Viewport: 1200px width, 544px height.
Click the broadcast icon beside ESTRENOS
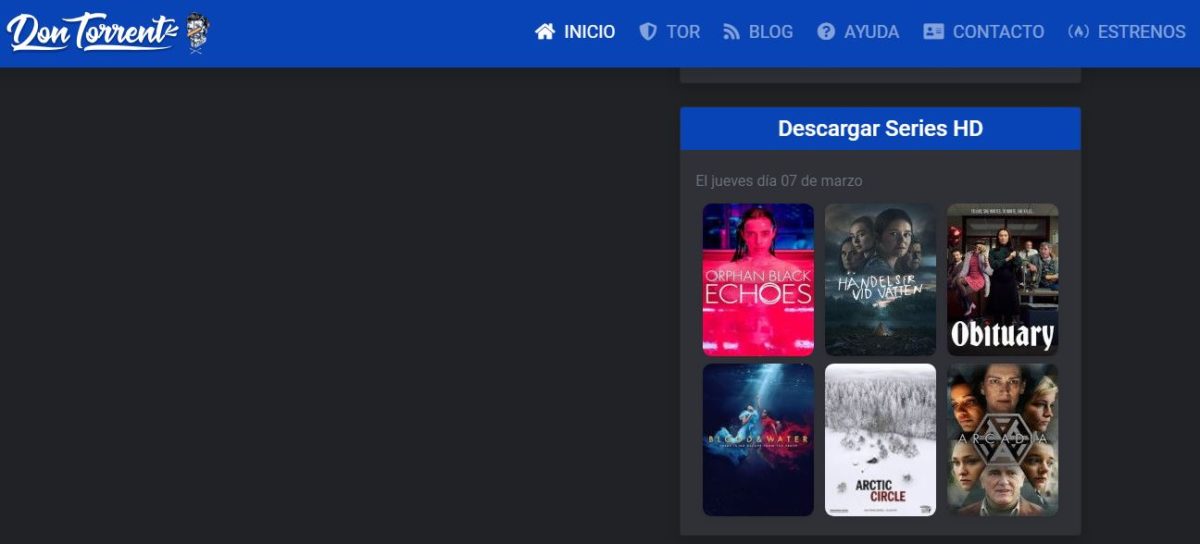click(x=1078, y=32)
